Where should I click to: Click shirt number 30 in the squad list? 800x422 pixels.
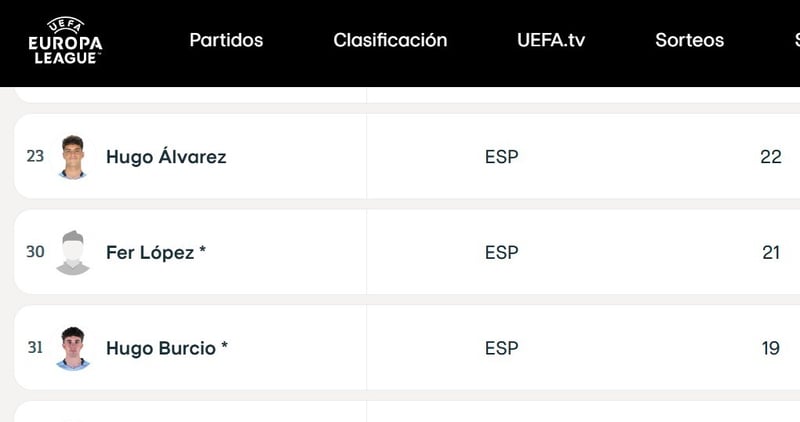35,253
